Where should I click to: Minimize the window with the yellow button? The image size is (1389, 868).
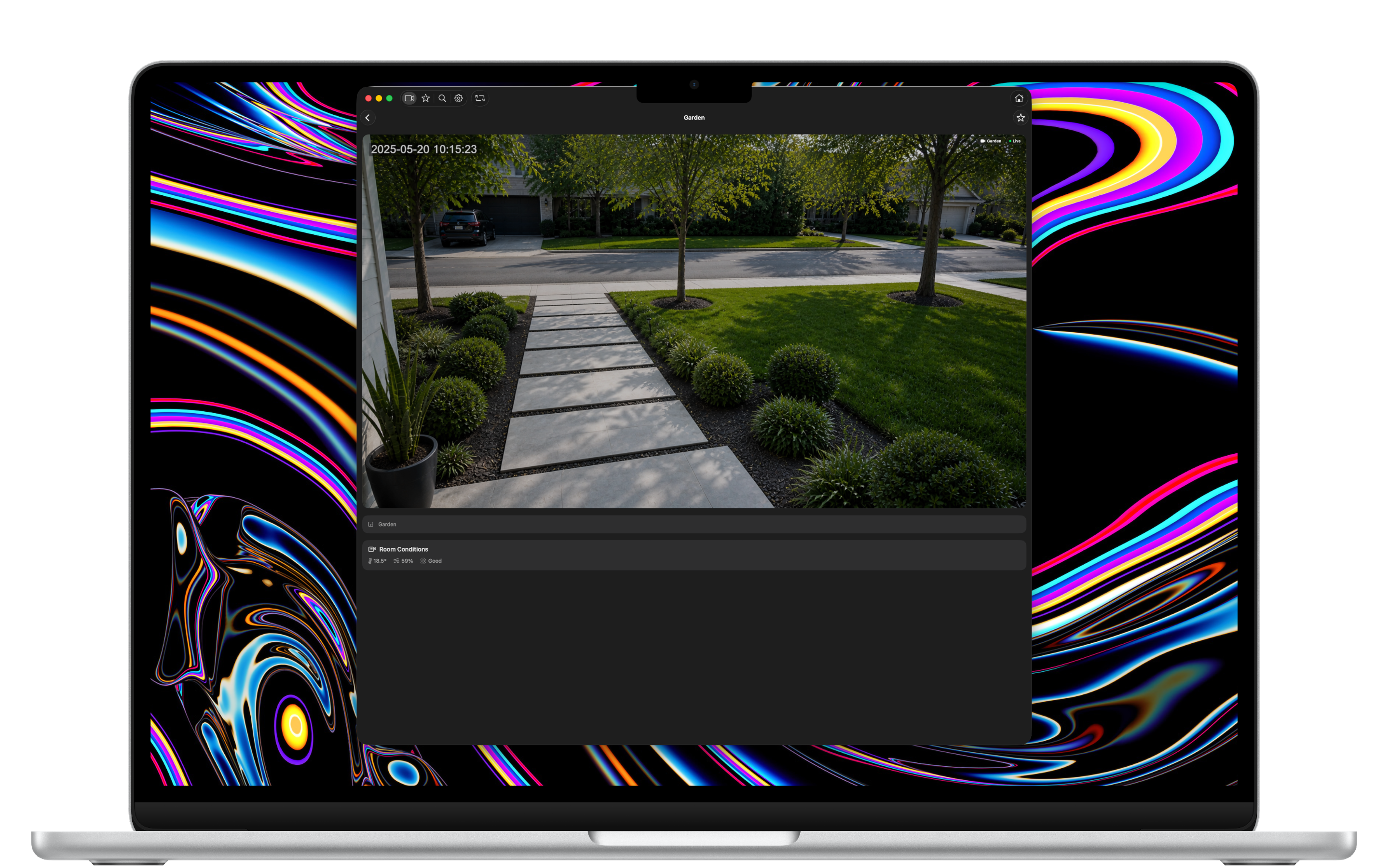pos(379,98)
